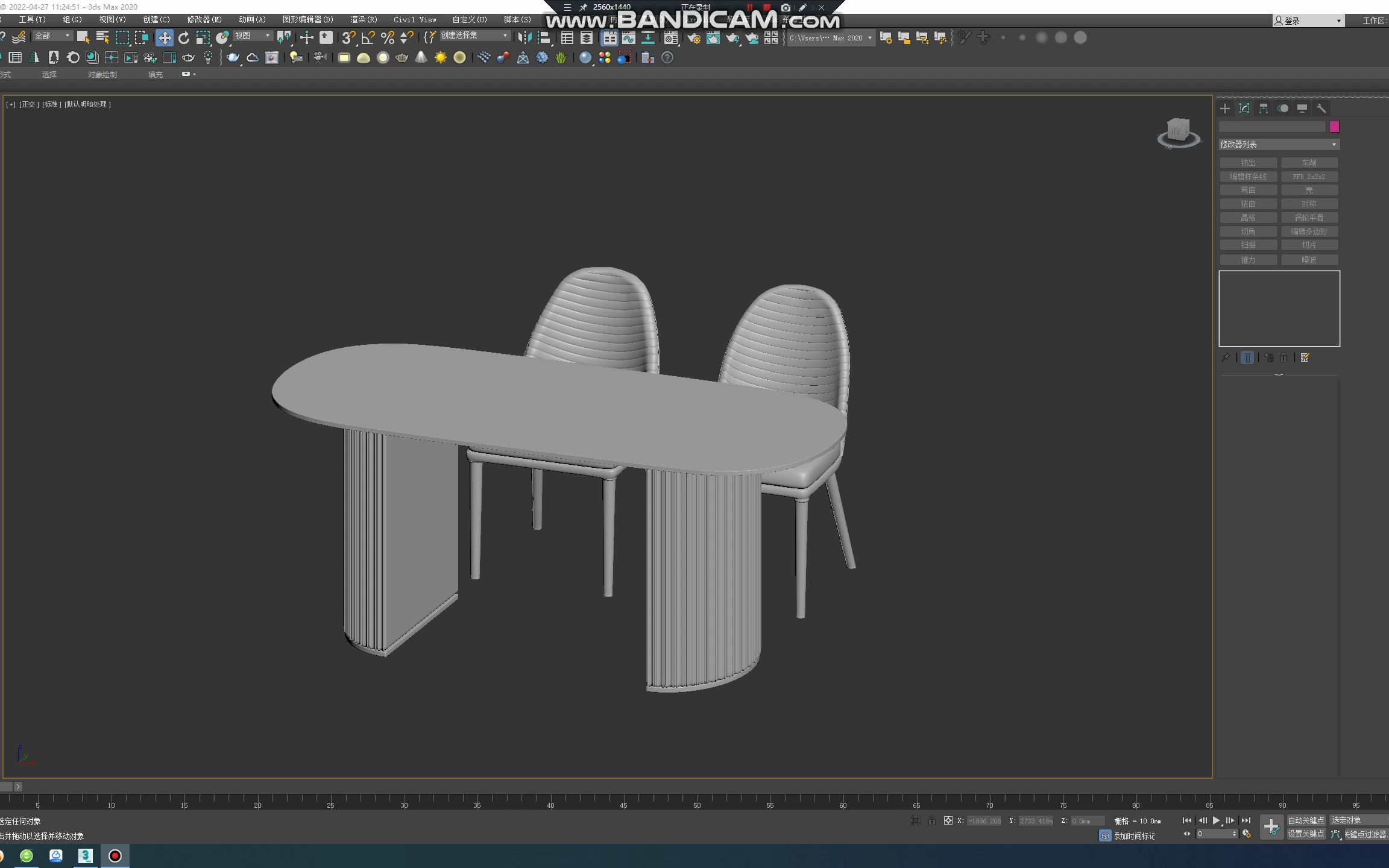Open the Curve Editor
The height and width of the screenshot is (868, 1389).
pos(629,37)
